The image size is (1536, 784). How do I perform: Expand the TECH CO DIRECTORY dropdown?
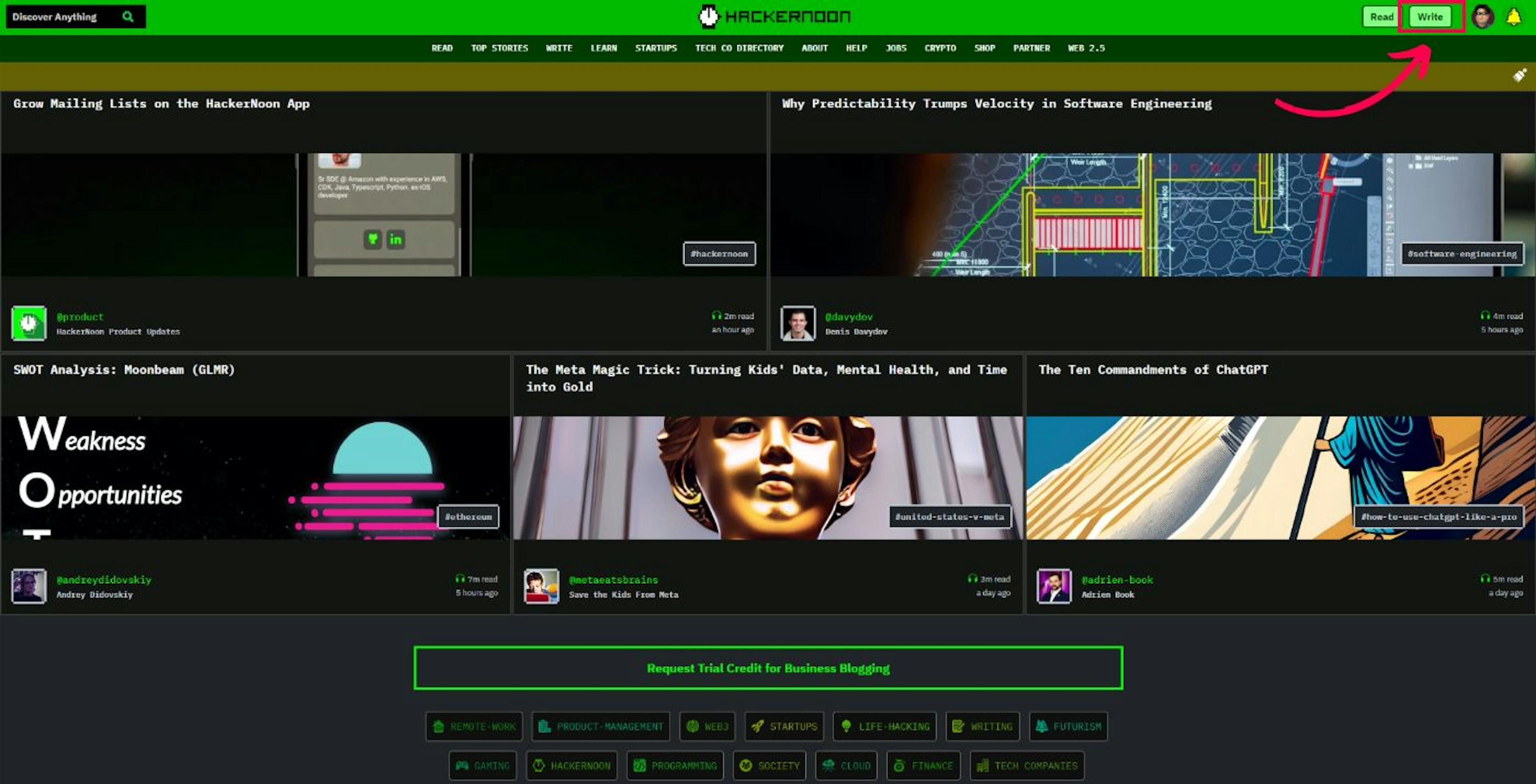[739, 47]
